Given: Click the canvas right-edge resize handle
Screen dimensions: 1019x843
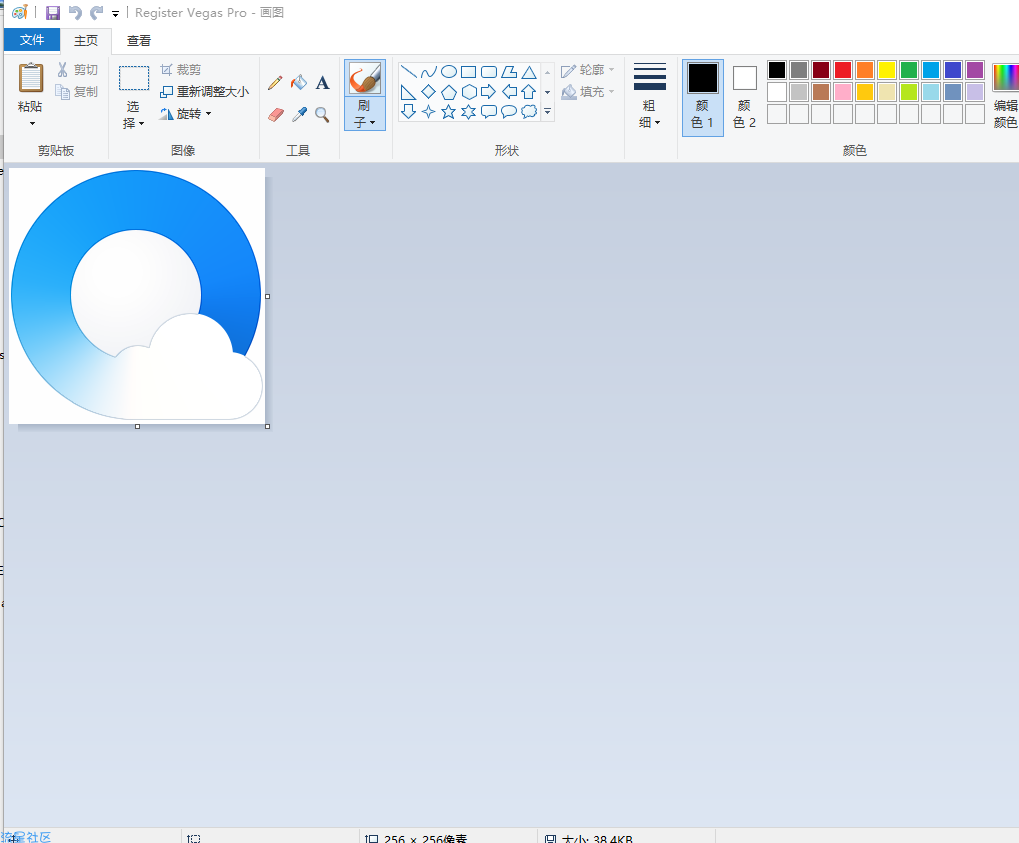Looking at the screenshot, I should click(x=268, y=296).
